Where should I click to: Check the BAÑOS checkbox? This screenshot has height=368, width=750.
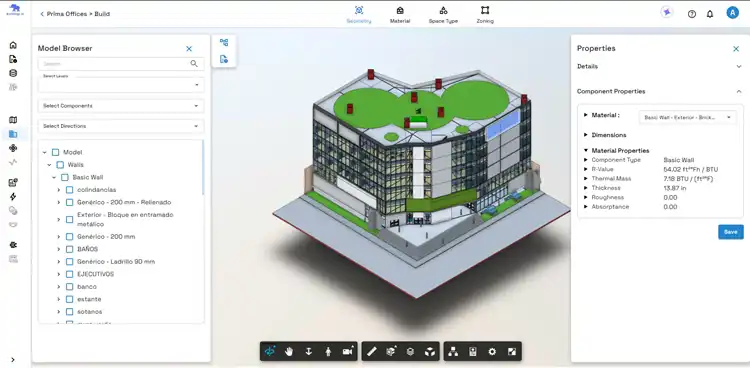pyautogui.click(x=69, y=249)
